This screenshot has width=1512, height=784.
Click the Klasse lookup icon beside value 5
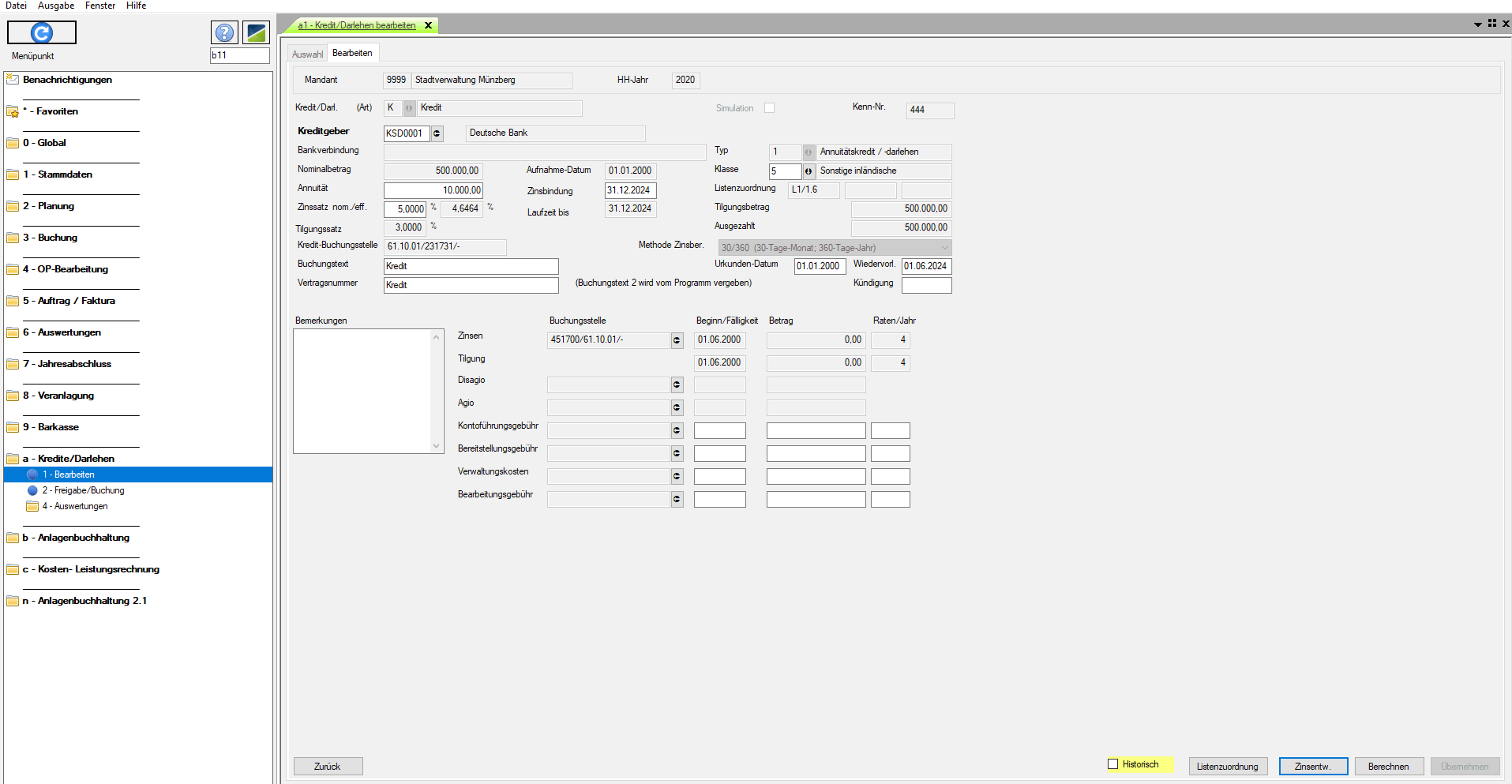tap(809, 171)
